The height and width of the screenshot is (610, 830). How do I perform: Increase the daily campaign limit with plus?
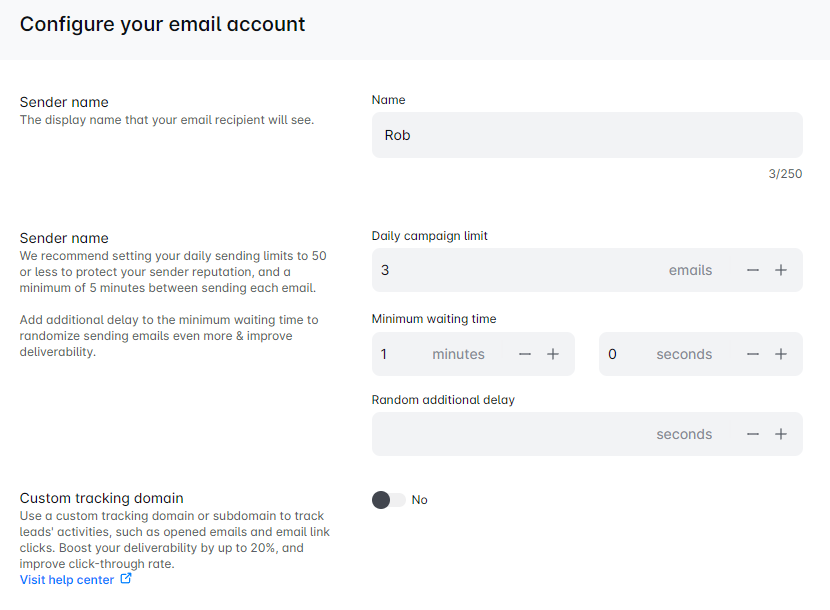point(781,270)
